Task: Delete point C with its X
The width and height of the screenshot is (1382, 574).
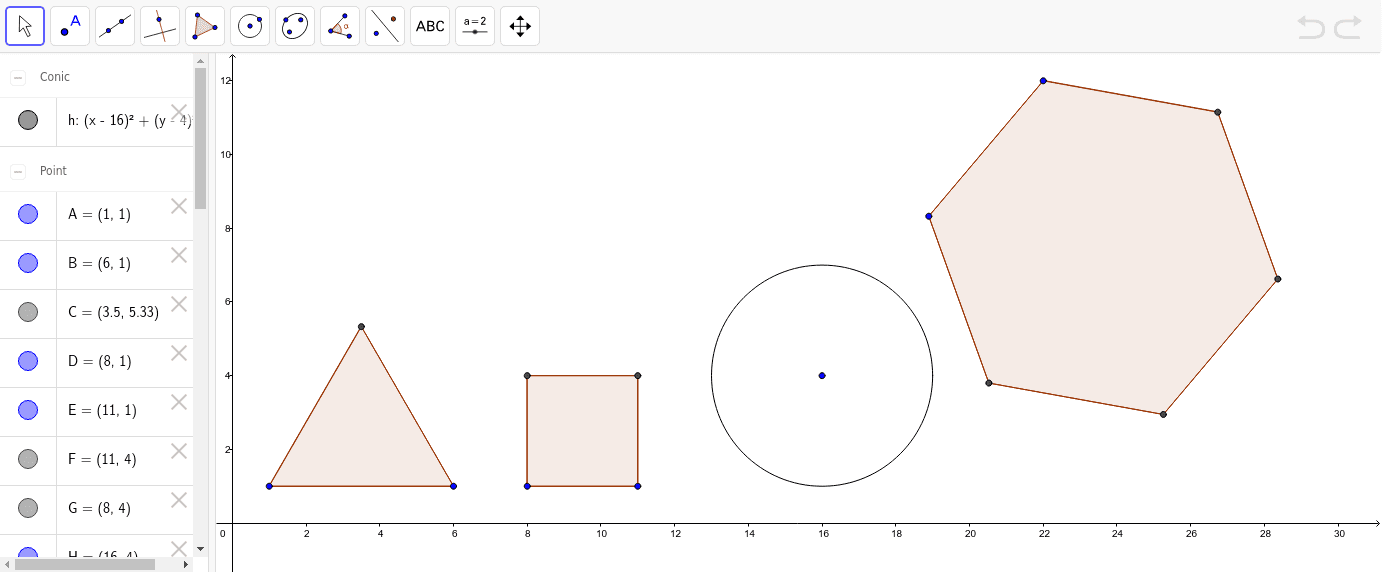Action: click(x=179, y=304)
